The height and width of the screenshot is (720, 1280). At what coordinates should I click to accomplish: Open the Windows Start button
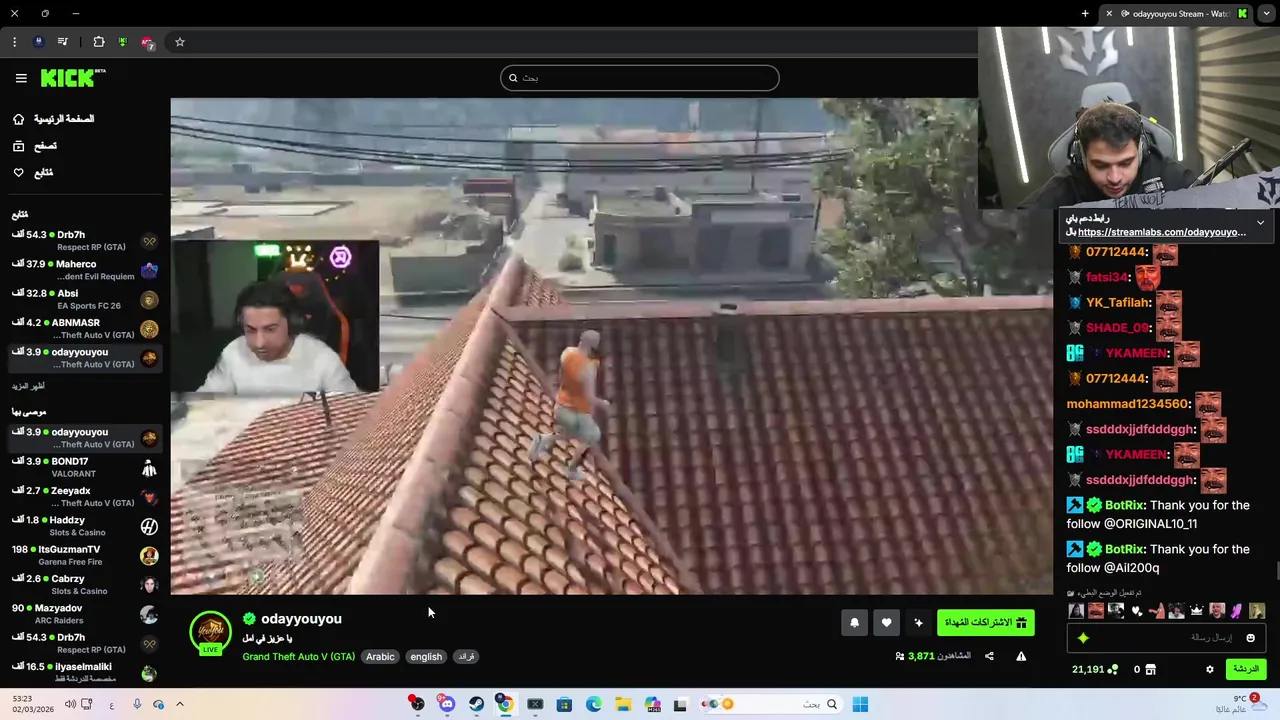tap(860, 704)
